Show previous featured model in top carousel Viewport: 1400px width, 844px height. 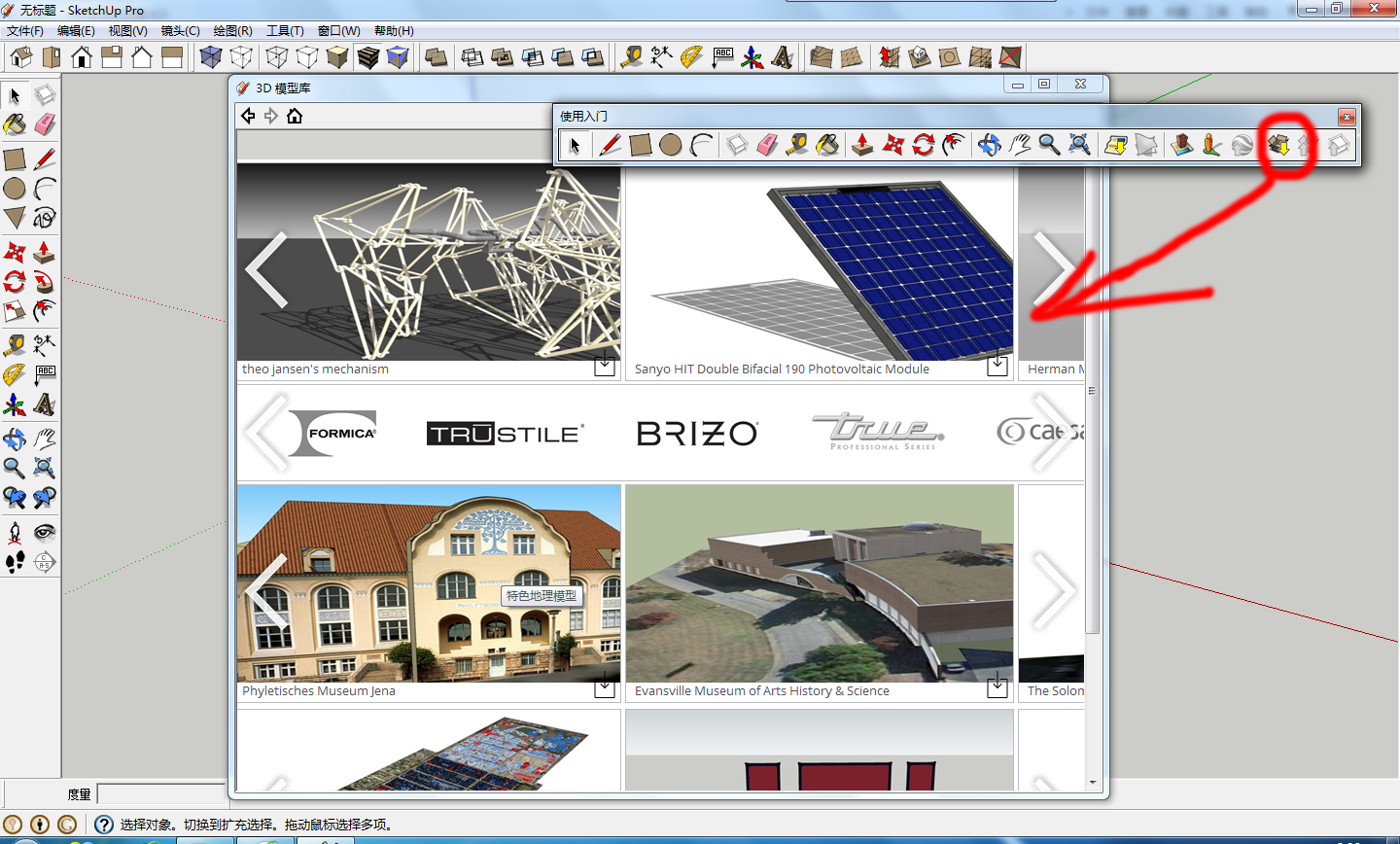coord(266,269)
